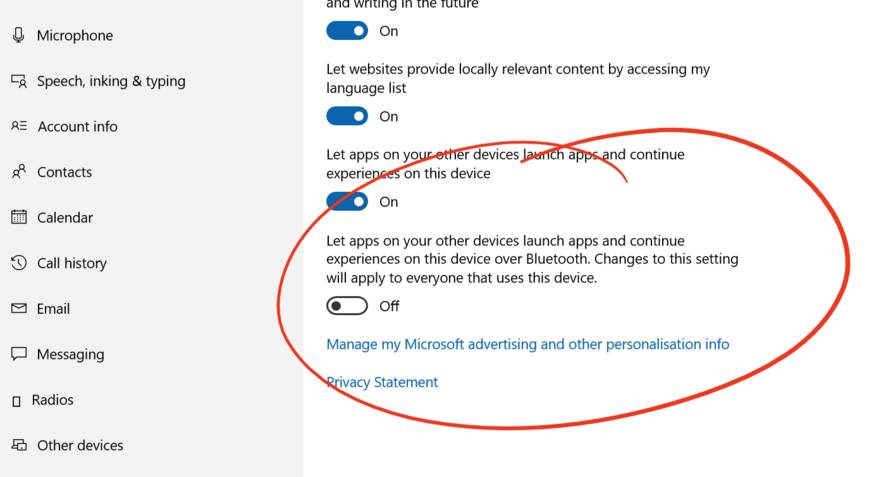Click the Account info icon

(19, 126)
